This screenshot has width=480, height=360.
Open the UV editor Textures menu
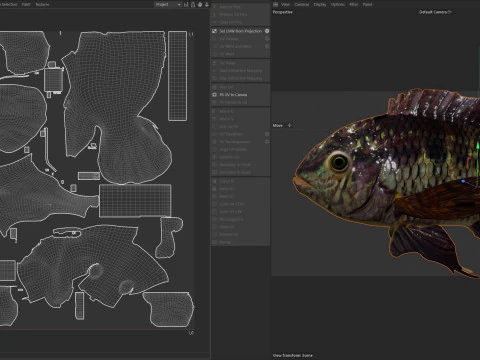coord(42,4)
